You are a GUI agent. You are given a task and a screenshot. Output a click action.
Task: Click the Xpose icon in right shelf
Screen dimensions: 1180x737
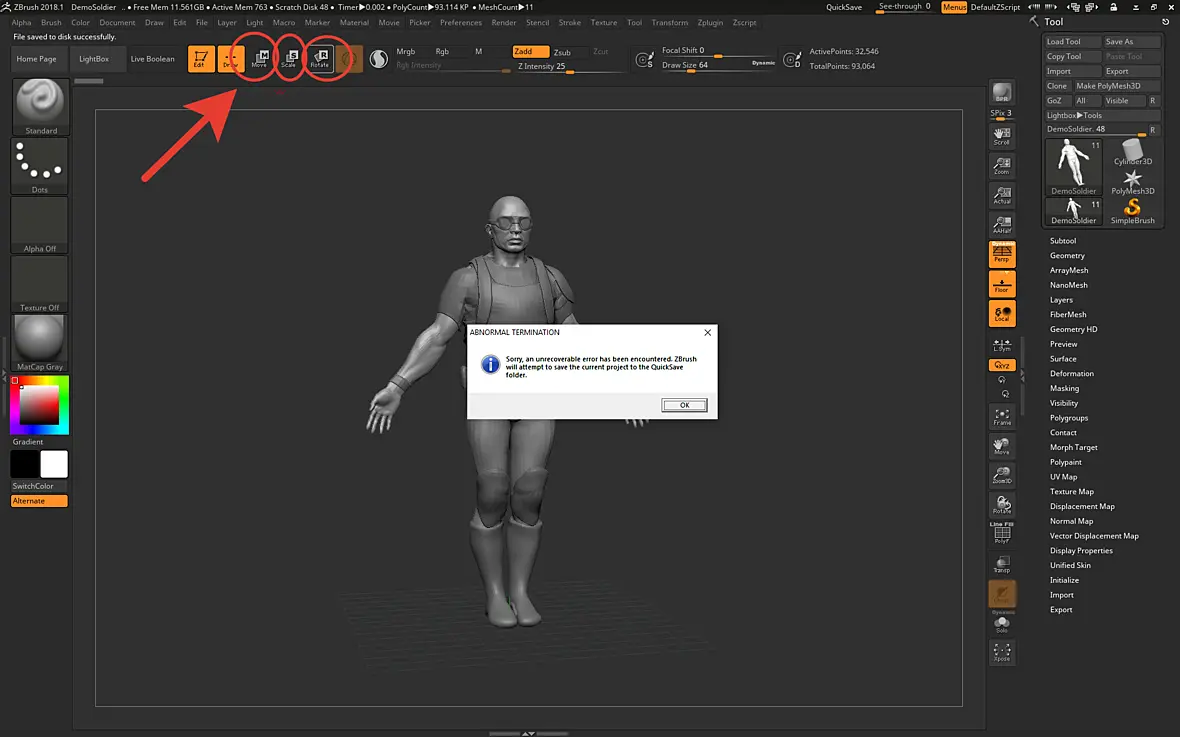[1002, 652]
